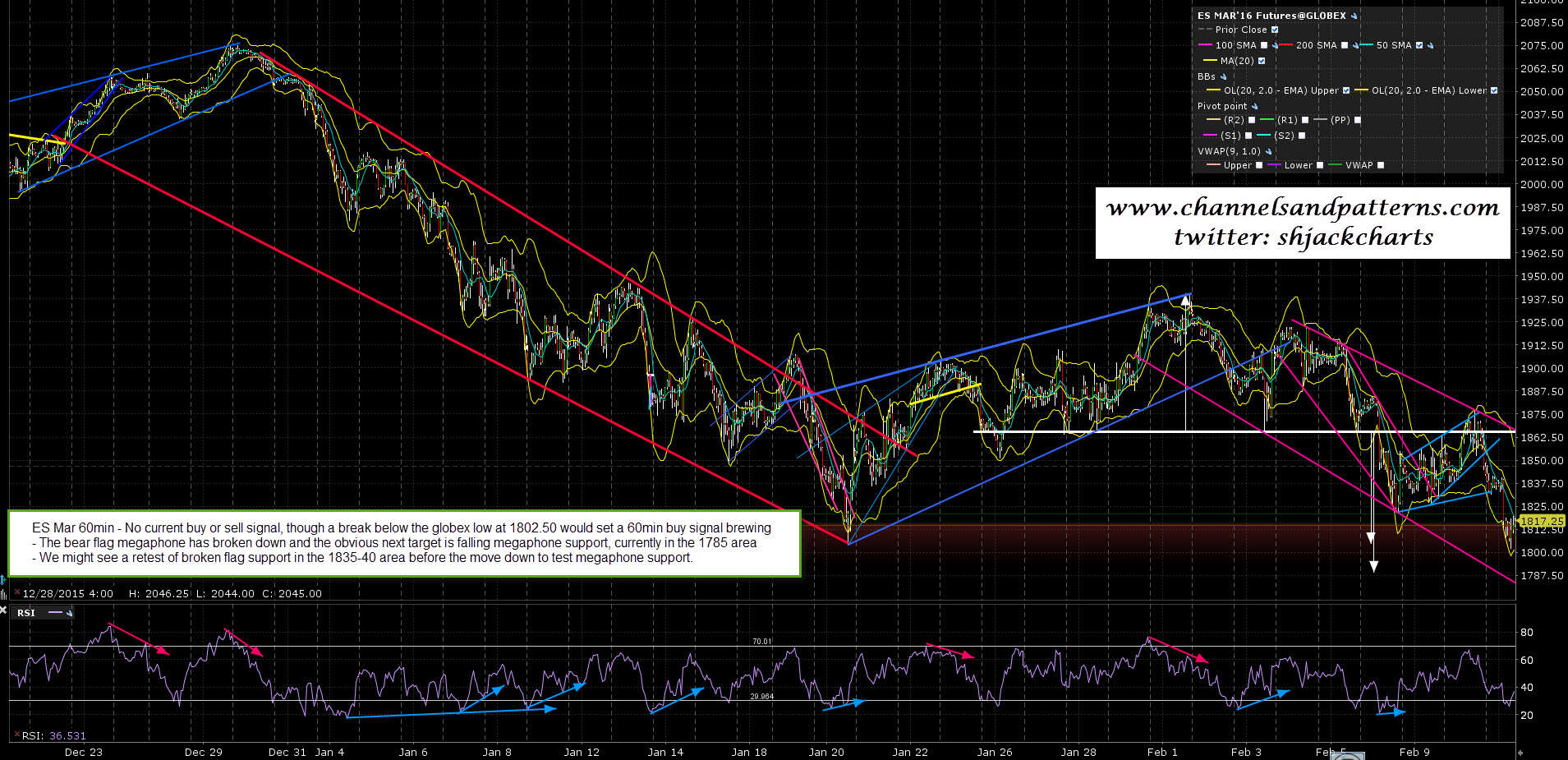Enable the VWAP line checkbox
The height and width of the screenshot is (760, 1568).
point(1381,165)
